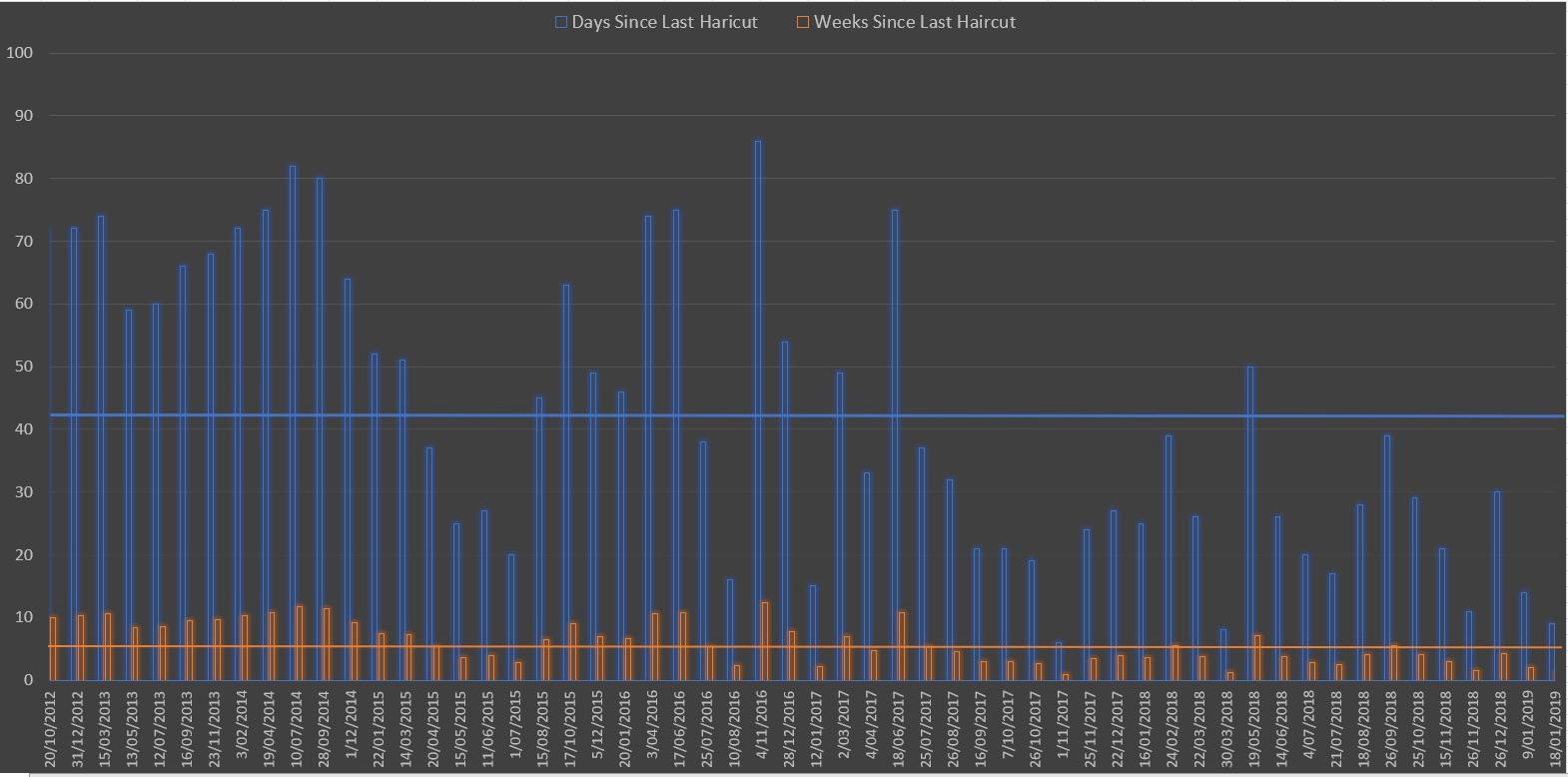Select the 'Days Since Last Haricut' legend label
1568x777 pixels.
(664, 22)
